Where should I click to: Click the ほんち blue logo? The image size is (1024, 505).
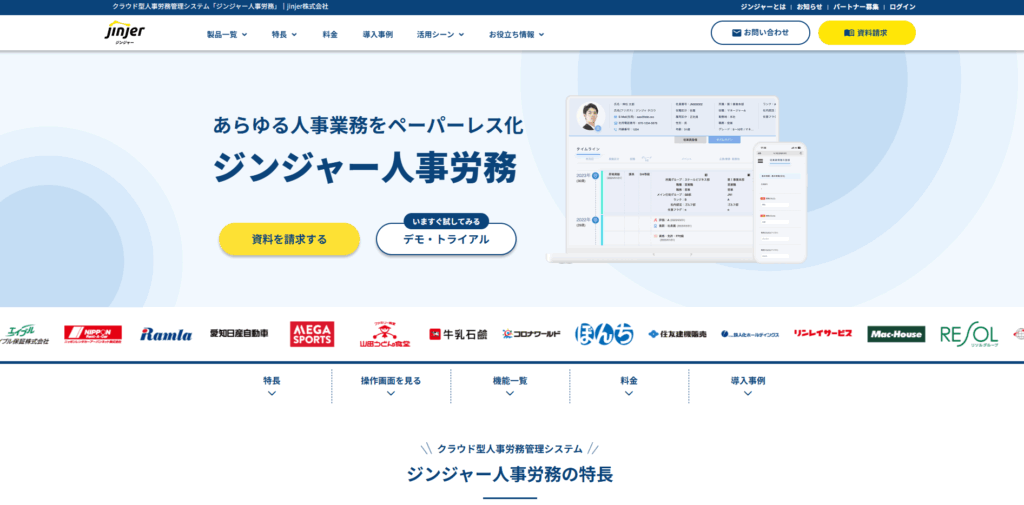tap(604, 334)
